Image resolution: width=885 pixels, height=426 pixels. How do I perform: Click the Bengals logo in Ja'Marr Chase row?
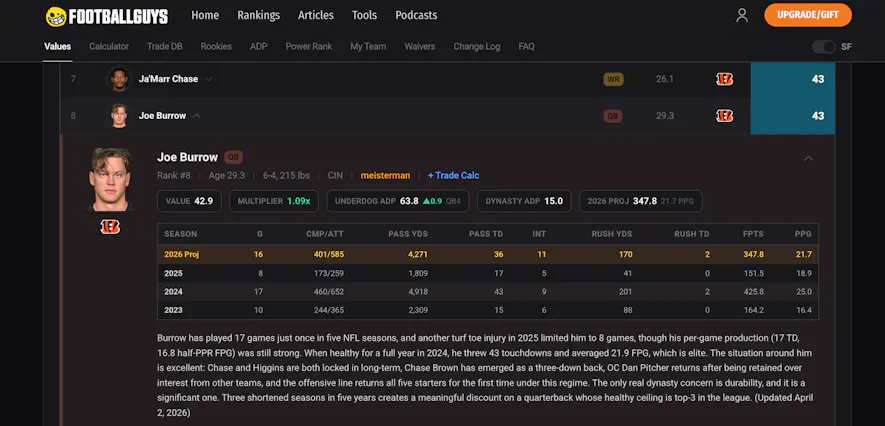point(724,80)
